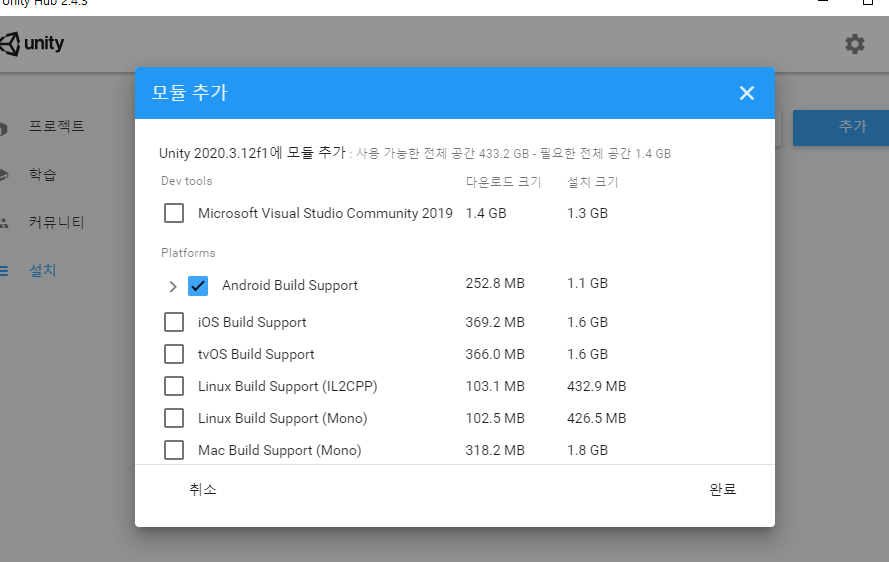Click tvOS download size 366.0 MB
889x562 pixels.
coord(495,354)
